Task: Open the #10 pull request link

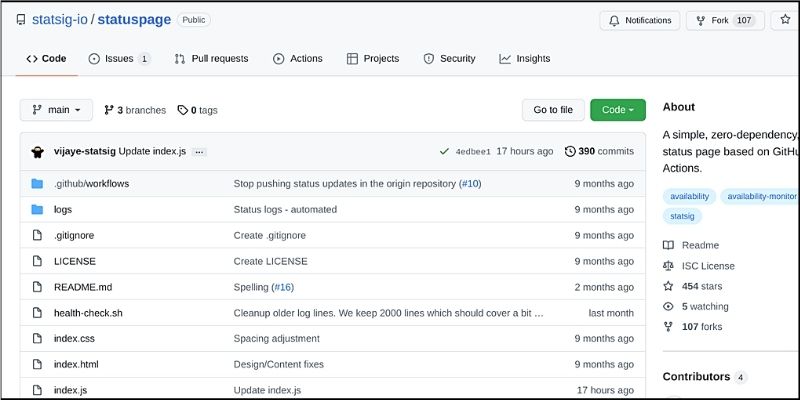Action: click(470, 184)
